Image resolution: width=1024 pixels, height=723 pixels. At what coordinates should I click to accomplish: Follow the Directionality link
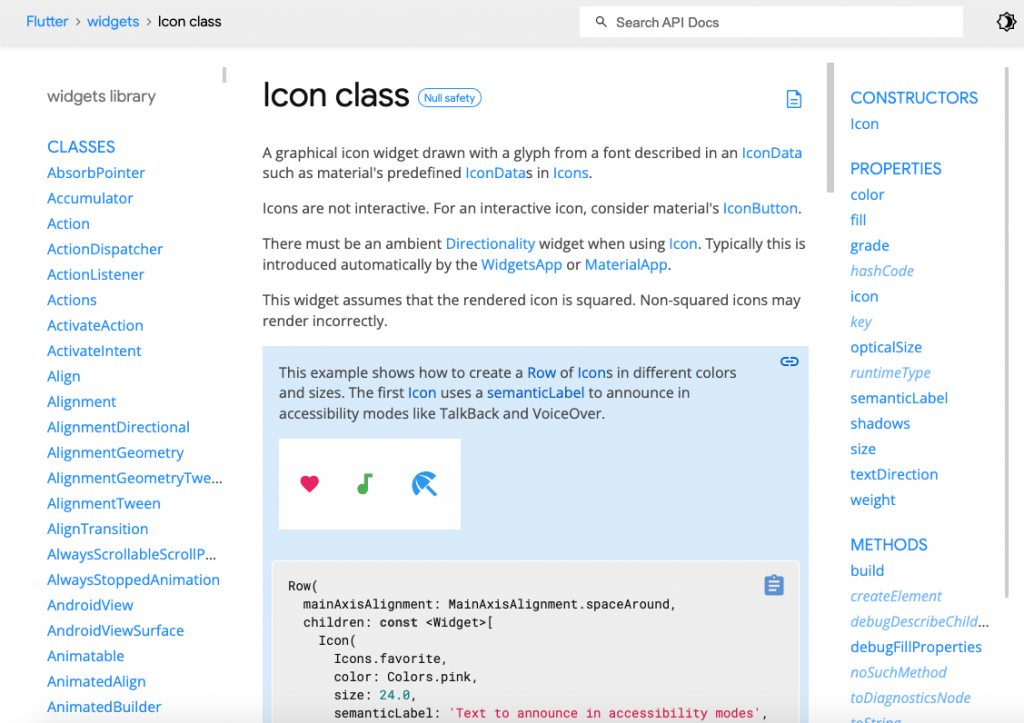tap(490, 244)
